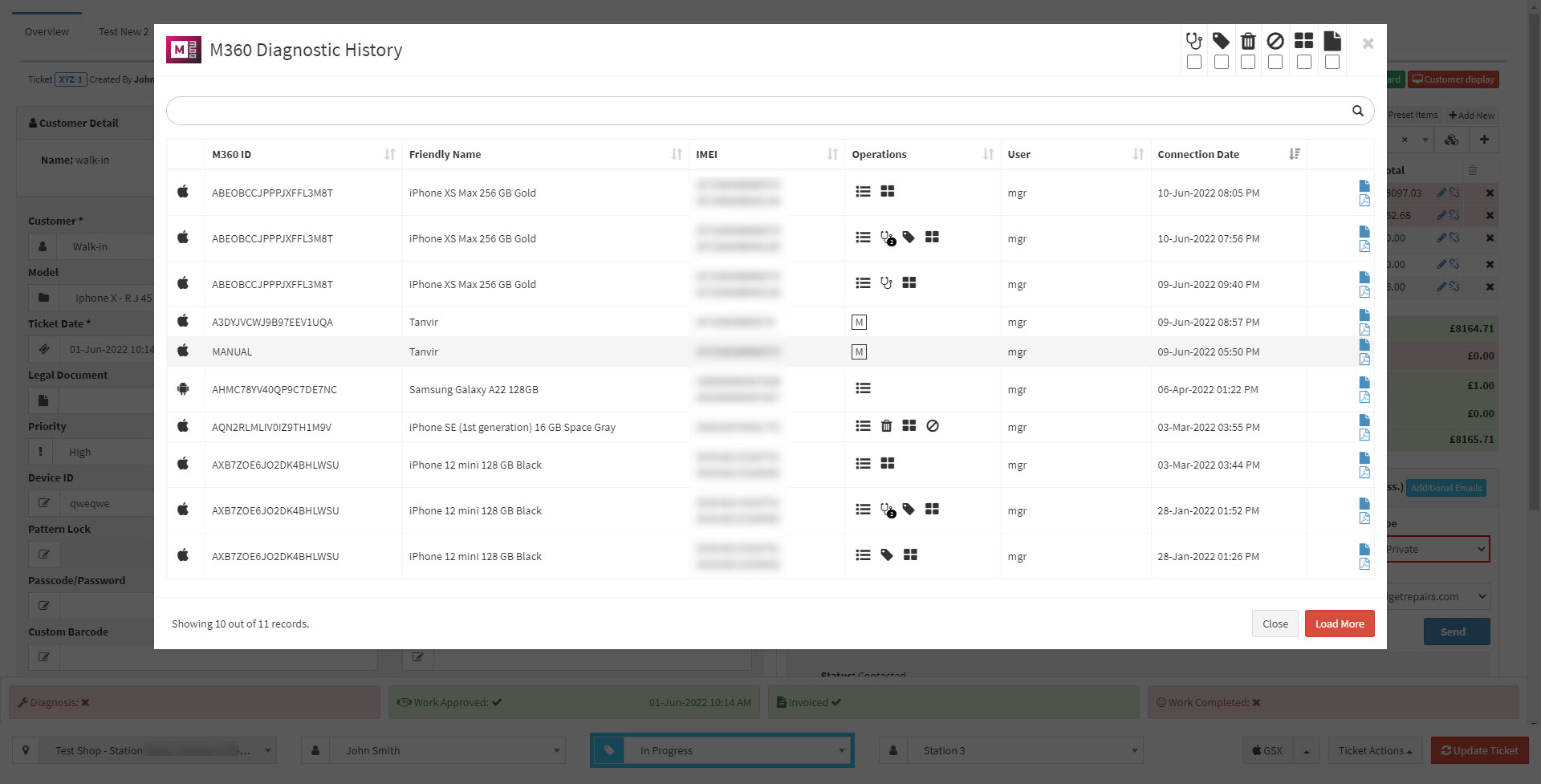Click the stethoscope diagnostic filter icon in header
This screenshot has width=1541, height=784.
(x=1194, y=41)
